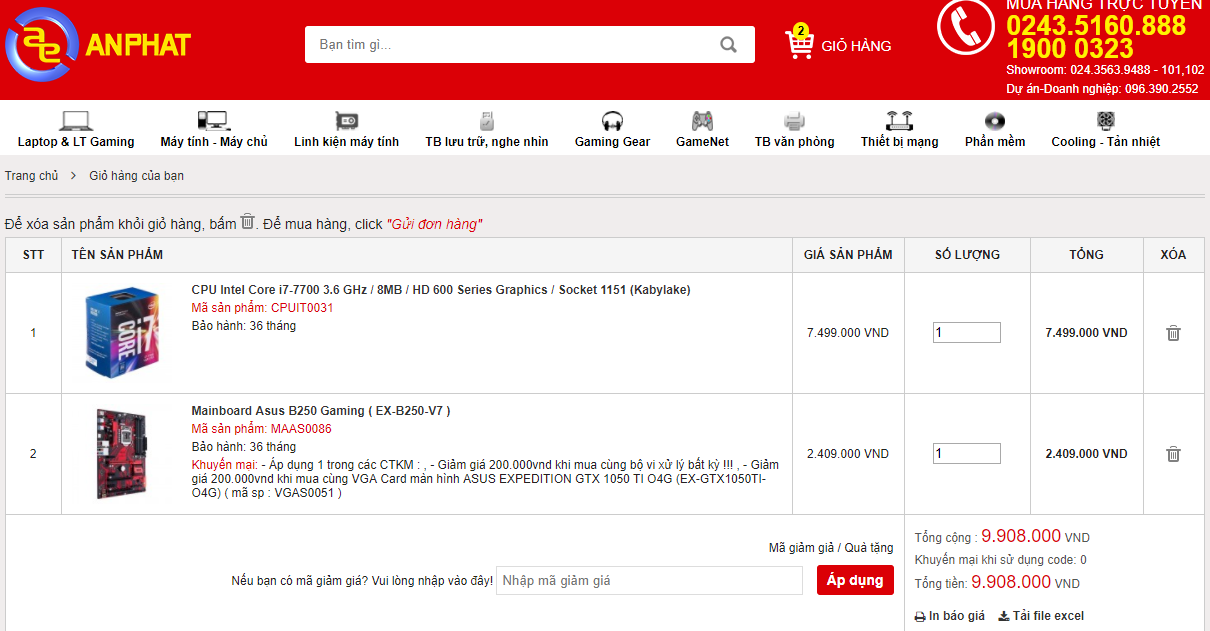Click the Tổng cộng 9.908.000 amount

coord(1021,536)
